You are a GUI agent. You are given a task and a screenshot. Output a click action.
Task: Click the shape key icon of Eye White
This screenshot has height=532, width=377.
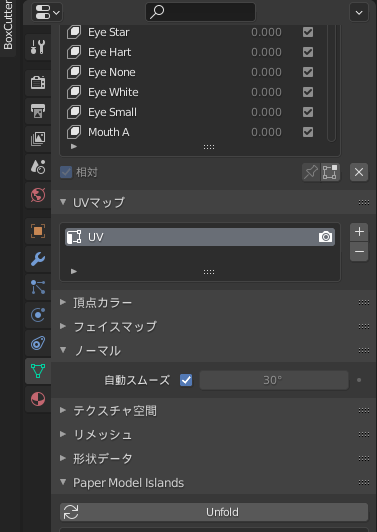point(74,92)
